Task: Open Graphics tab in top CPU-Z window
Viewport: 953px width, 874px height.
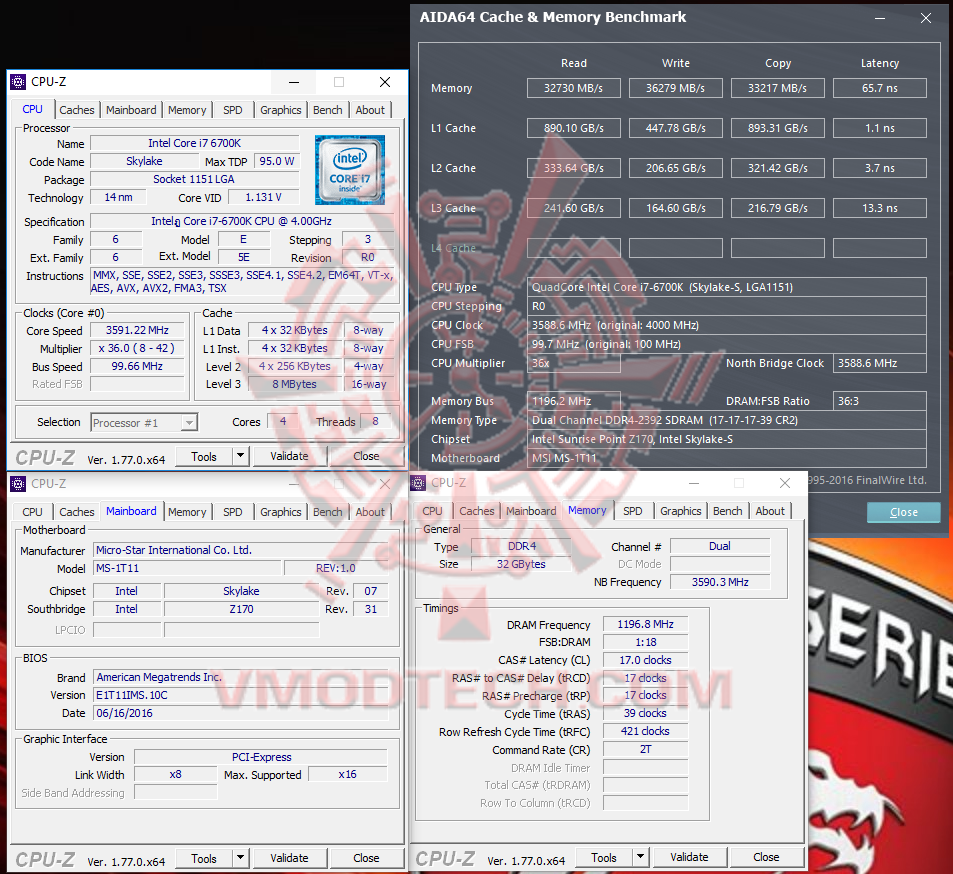Action: (x=281, y=110)
